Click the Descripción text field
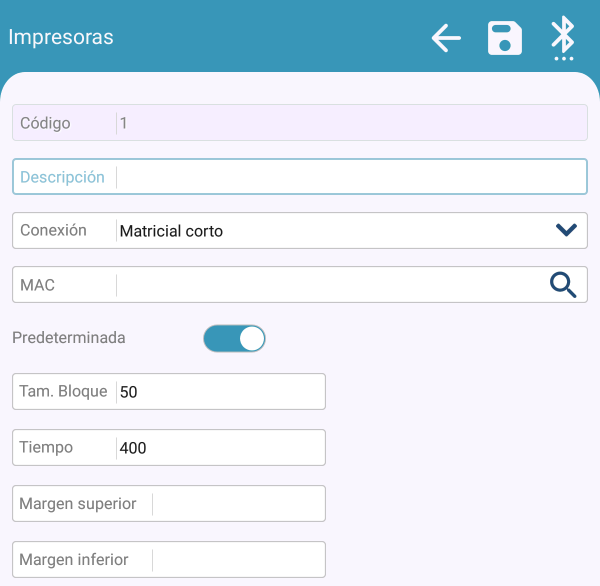 click(350, 177)
